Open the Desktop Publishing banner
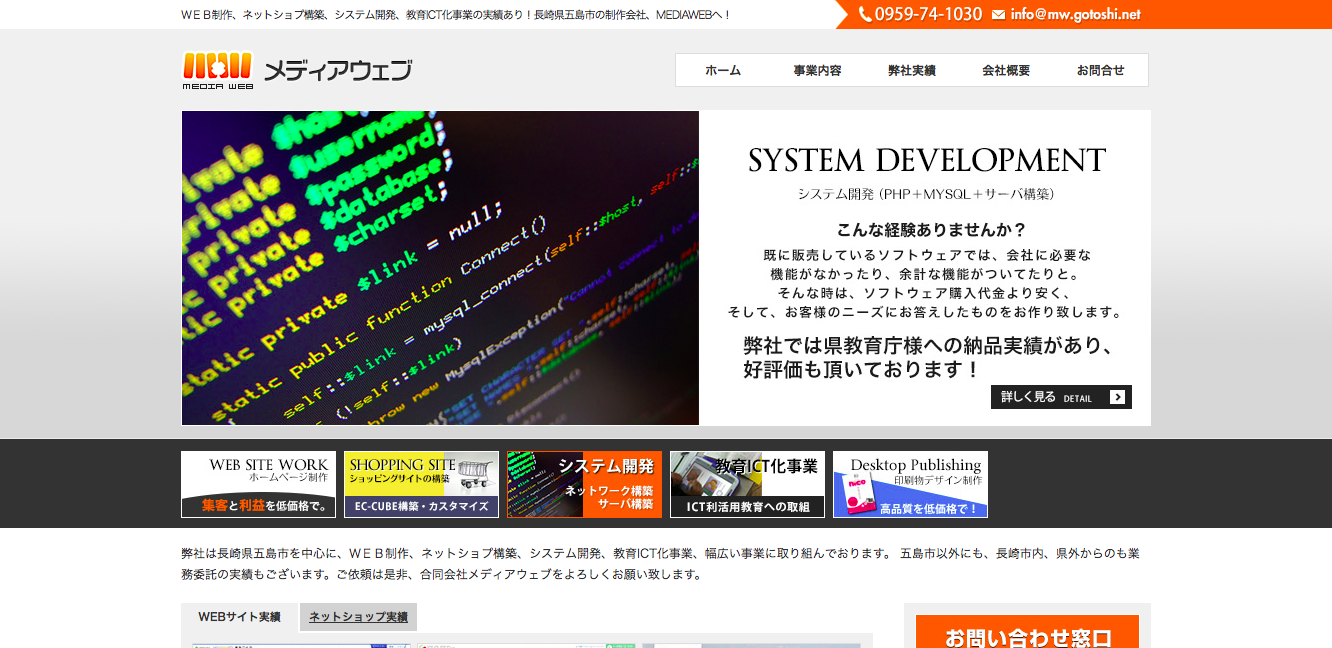The width and height of the screenshot is (1332, 648). 910,484
